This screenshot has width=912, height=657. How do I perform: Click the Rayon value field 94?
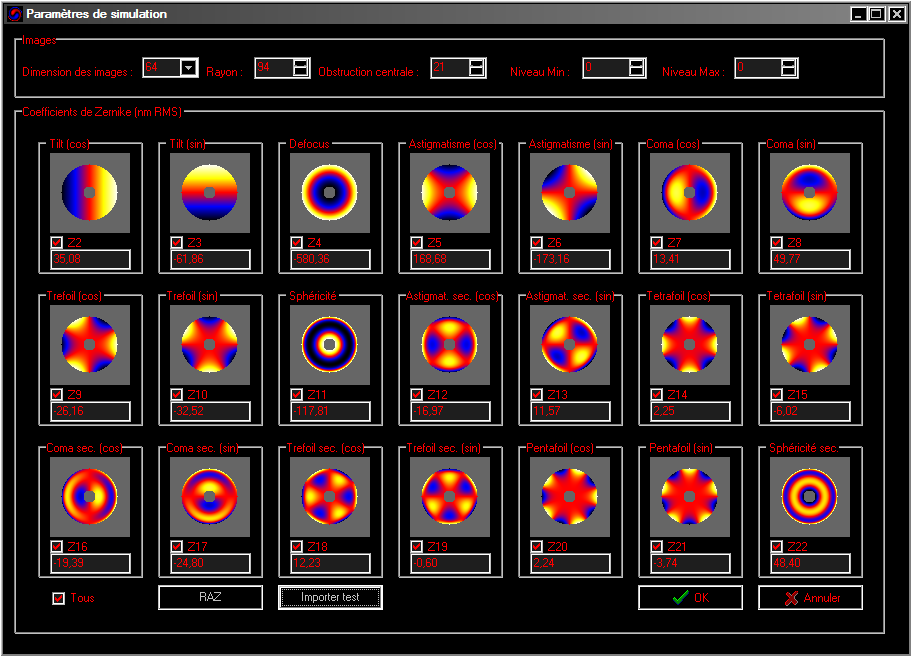[x=274, y=68]
